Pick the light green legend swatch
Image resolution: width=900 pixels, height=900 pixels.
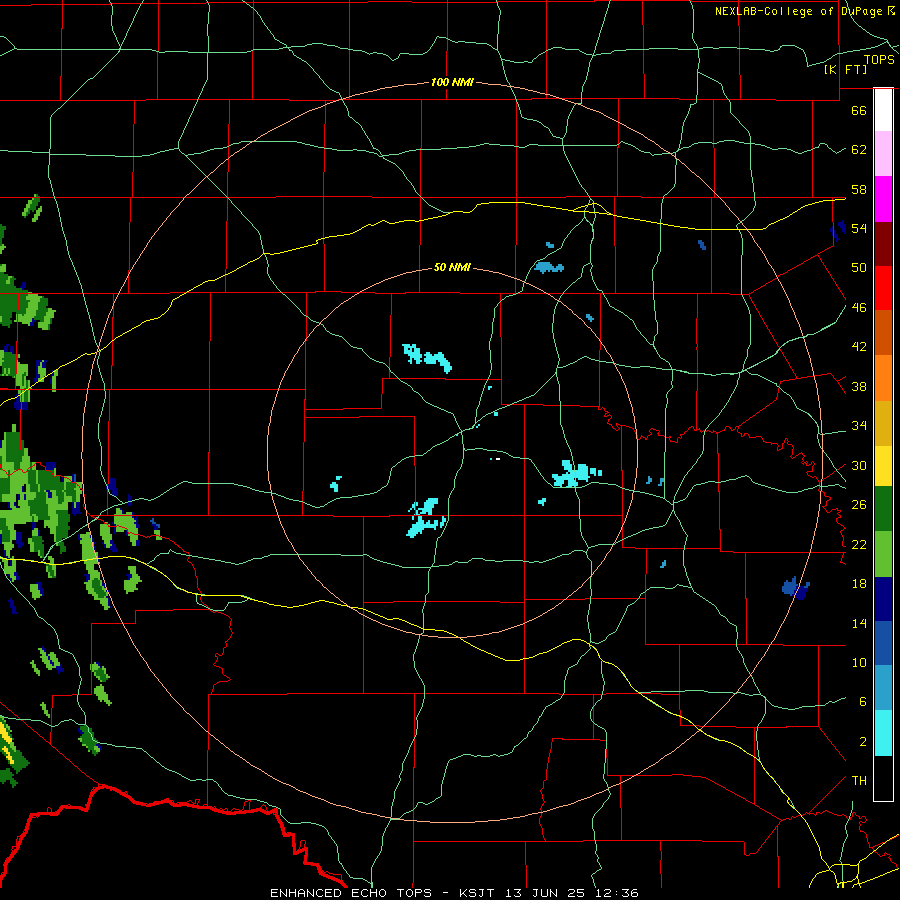883,554
